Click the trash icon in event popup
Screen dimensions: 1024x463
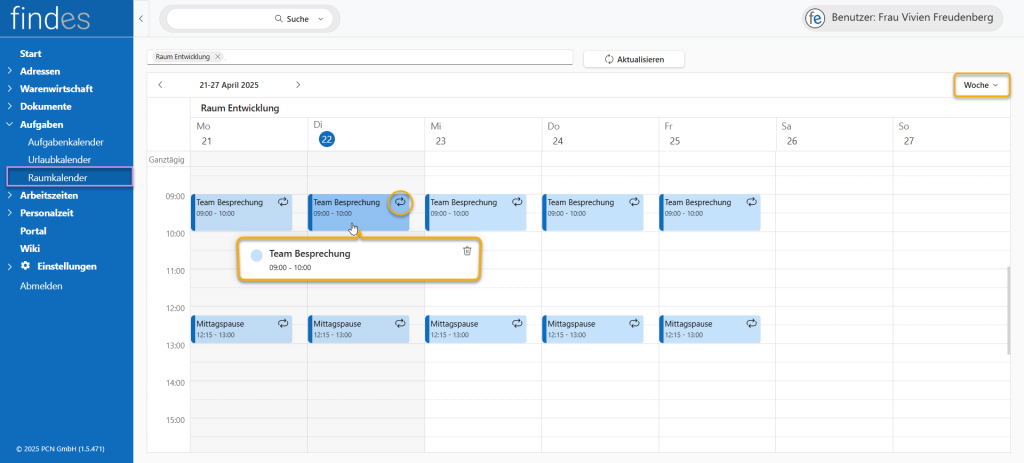pos(467,251)
